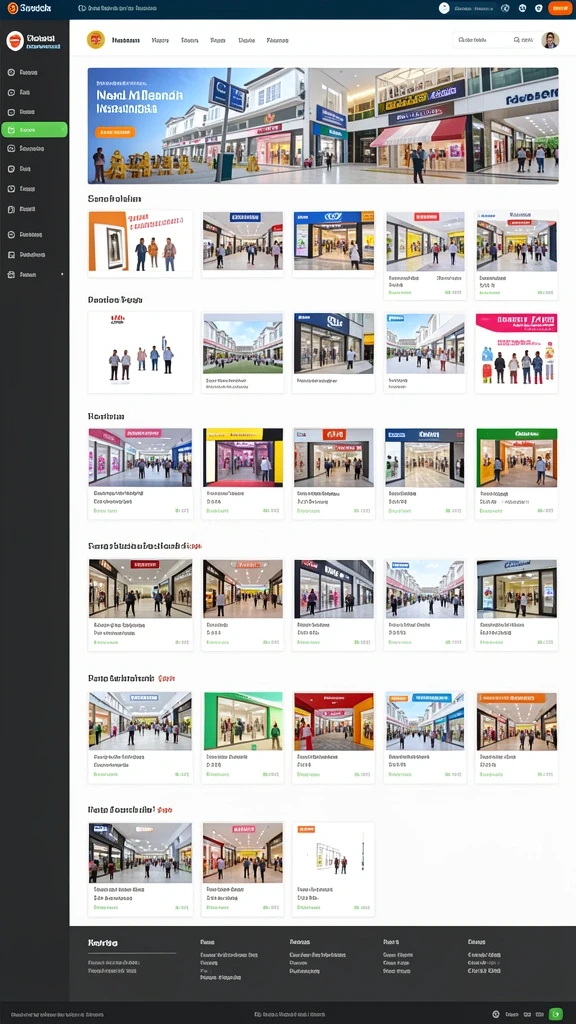The image size is (576, 1024).
Task: Expand the small arrow beside the last sidebar item
Action: (63, 274)
